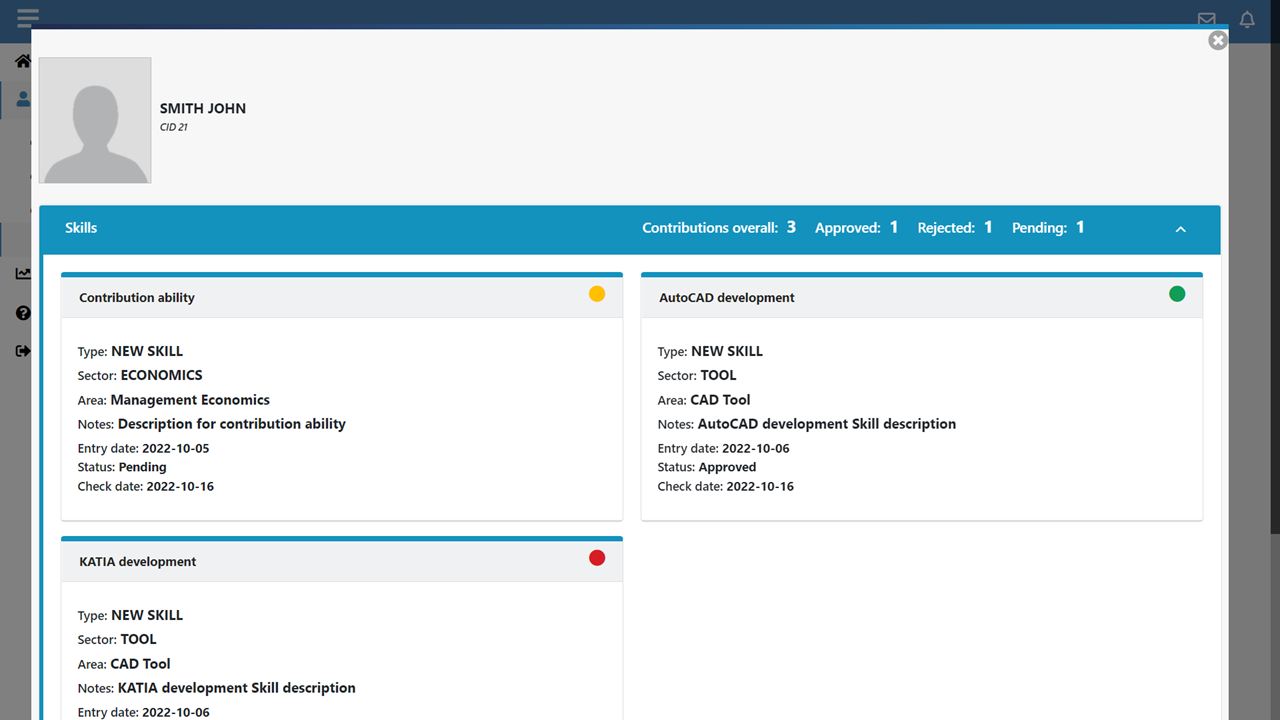Image resolution: width=1280 pixels, height=720 pixels.
Task: Open the hamburger navigation menu
Action: [28, 17]
